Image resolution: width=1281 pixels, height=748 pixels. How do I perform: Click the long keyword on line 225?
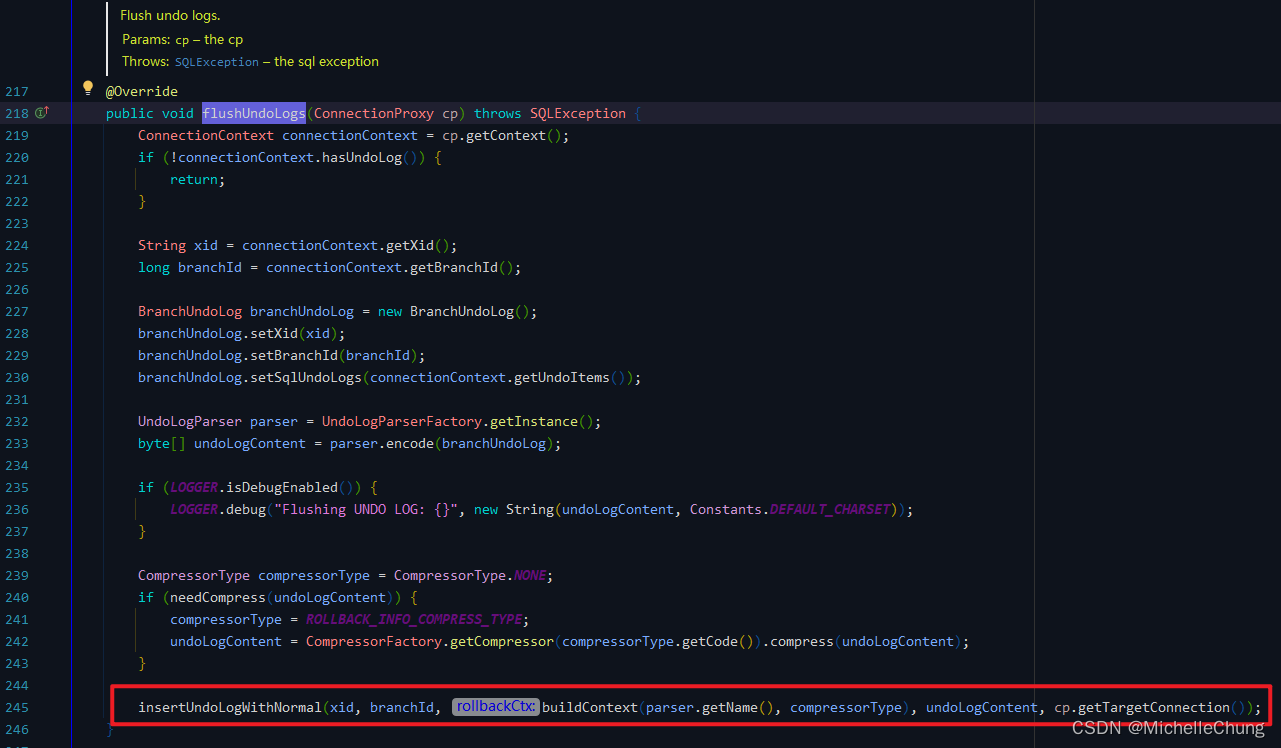[154, 267]
